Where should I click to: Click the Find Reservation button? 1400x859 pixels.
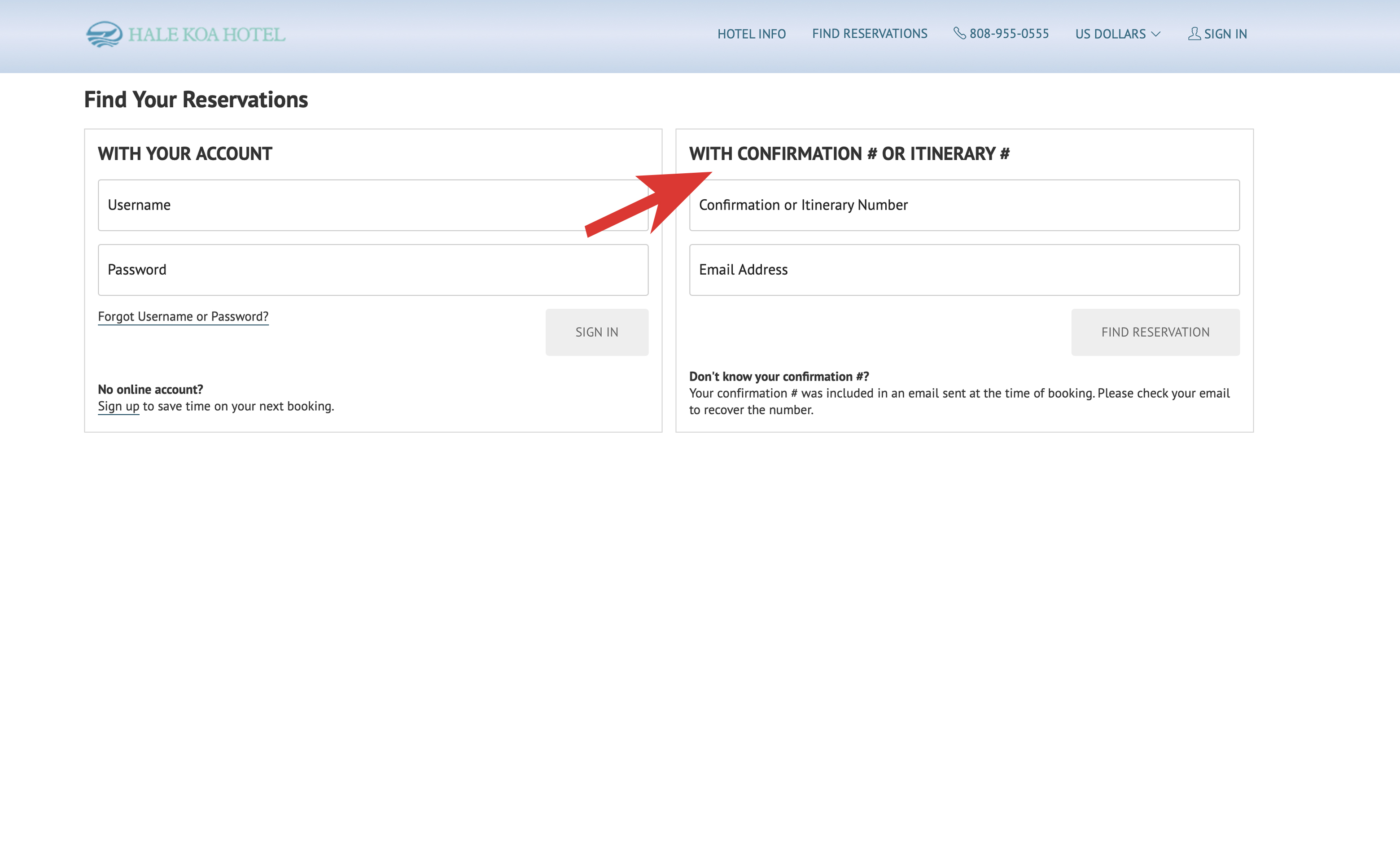1154,332
